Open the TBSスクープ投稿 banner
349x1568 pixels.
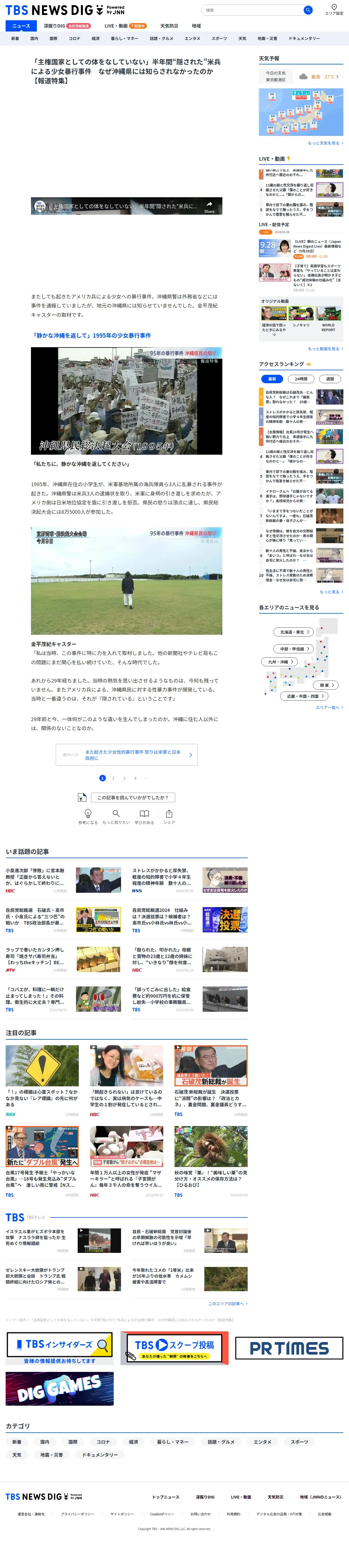[174, 1348]
